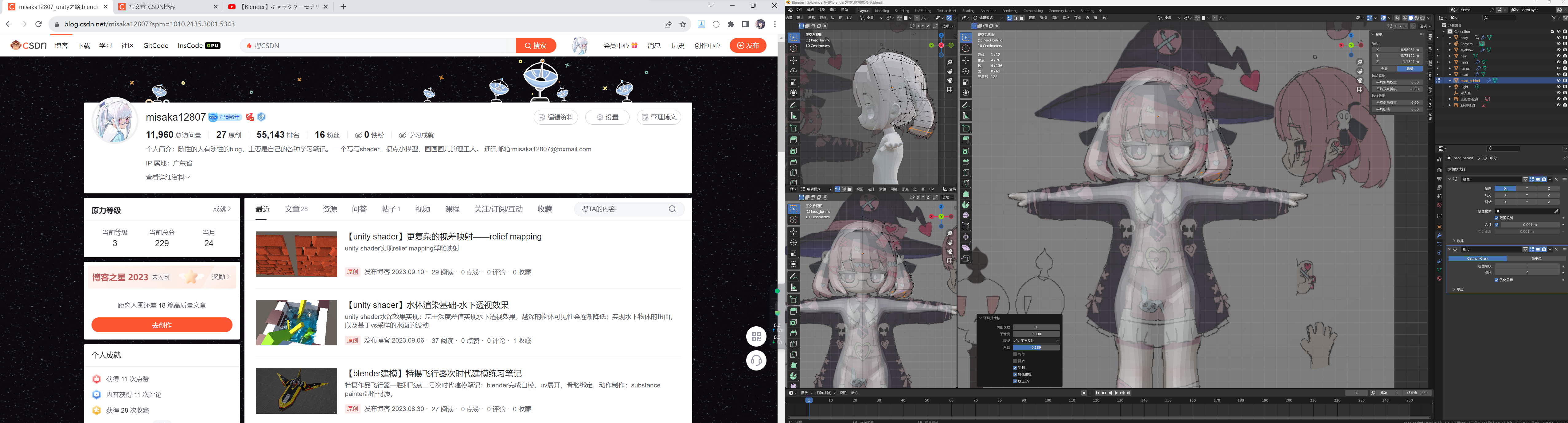Uncheck the 优化显示 checkbox in subdivision modifier

tap(1497, 280)
